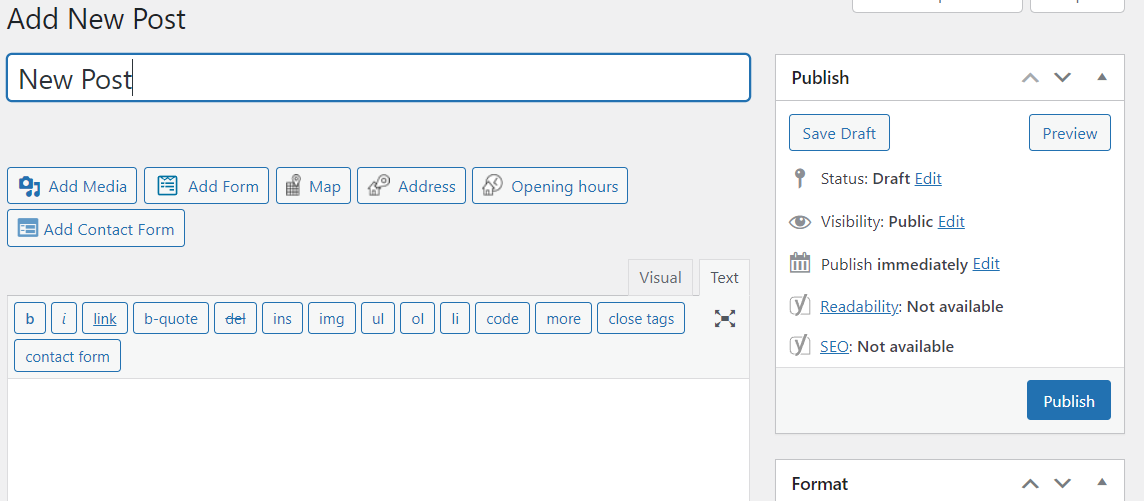This screenshot has height=501, width=1144.
Task: Switch to the Visual editor tab
Action: [660, 278]
